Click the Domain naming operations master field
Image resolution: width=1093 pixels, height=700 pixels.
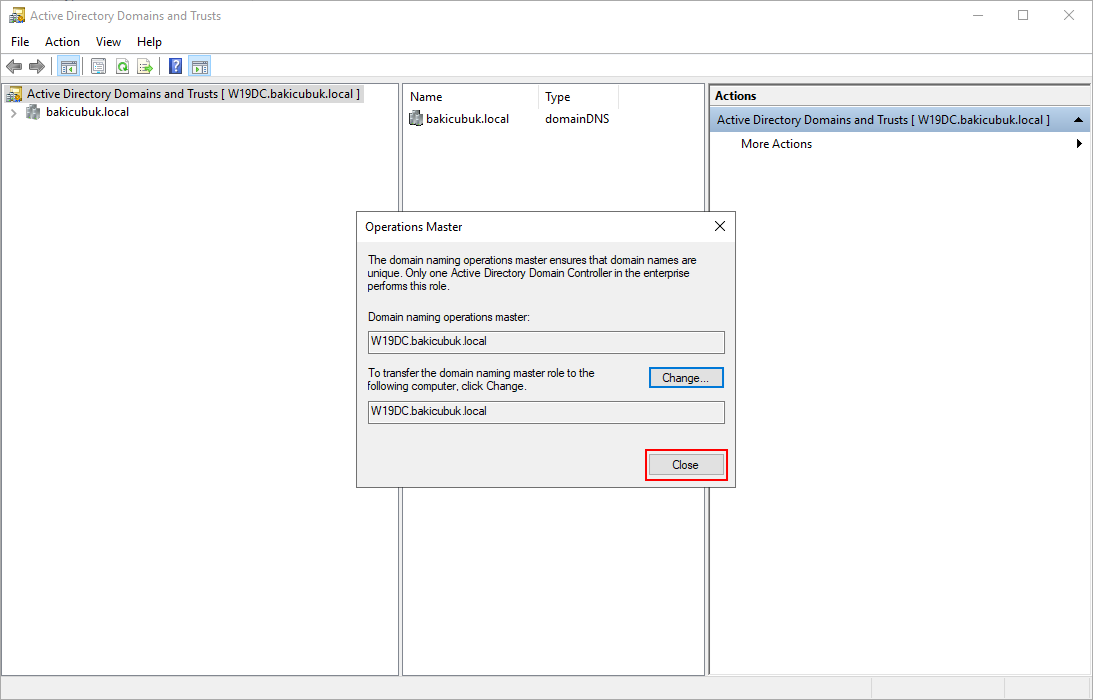(x=546, y=342)
